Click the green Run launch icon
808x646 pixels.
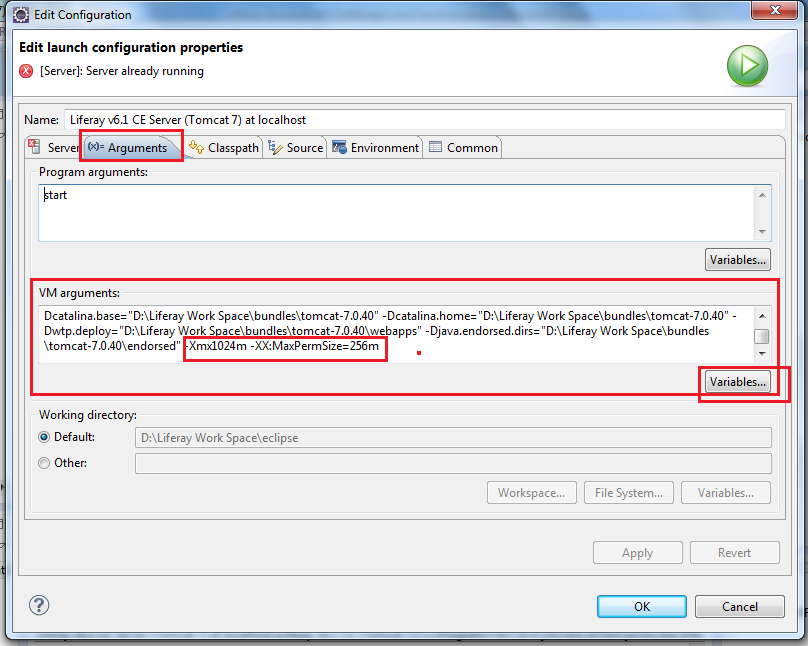tap(747, 66)
